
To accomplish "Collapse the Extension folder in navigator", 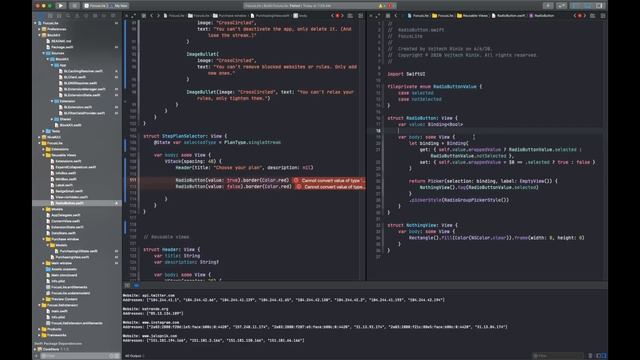I will click(x=52, y=101).
